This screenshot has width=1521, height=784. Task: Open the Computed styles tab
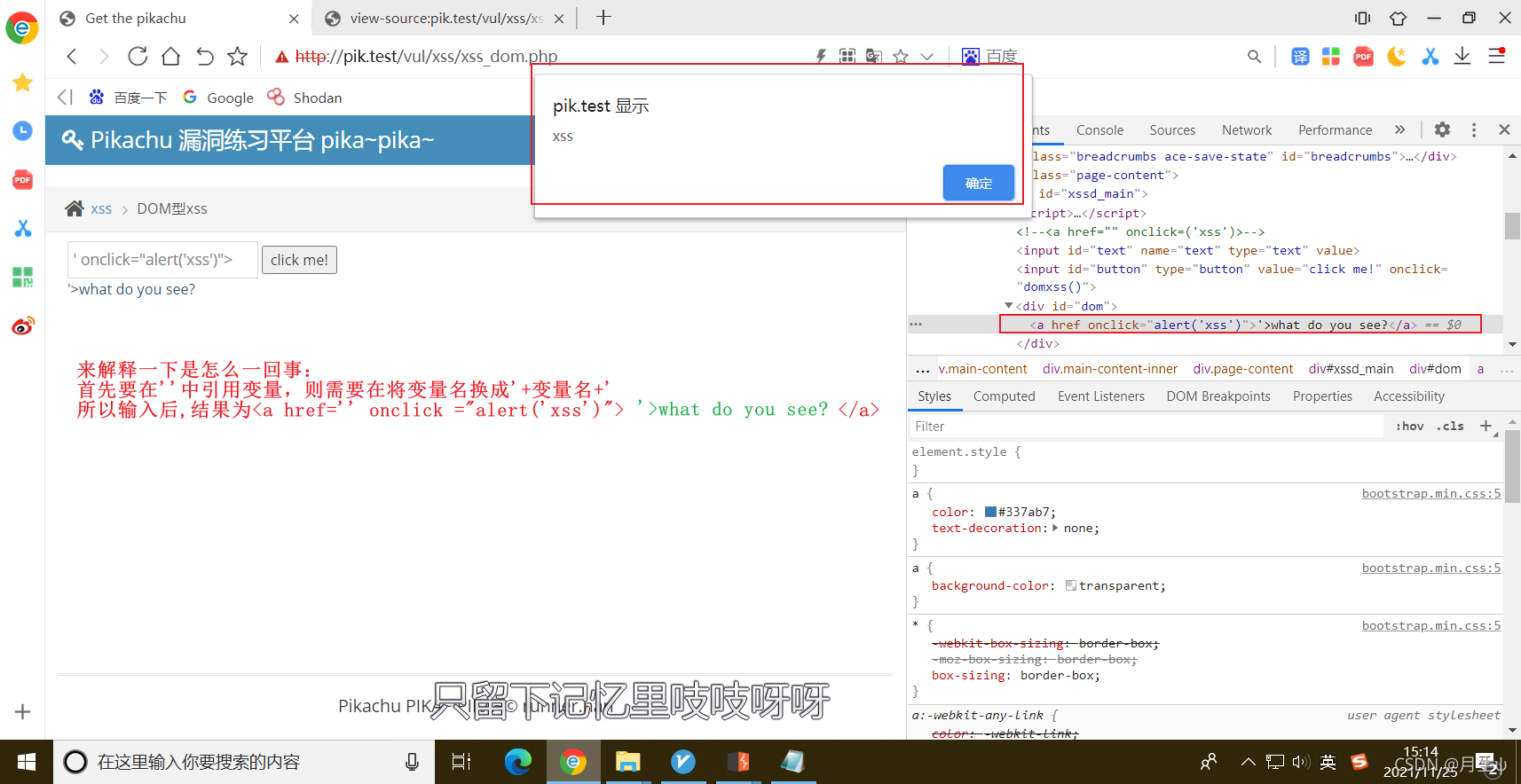1004,396
